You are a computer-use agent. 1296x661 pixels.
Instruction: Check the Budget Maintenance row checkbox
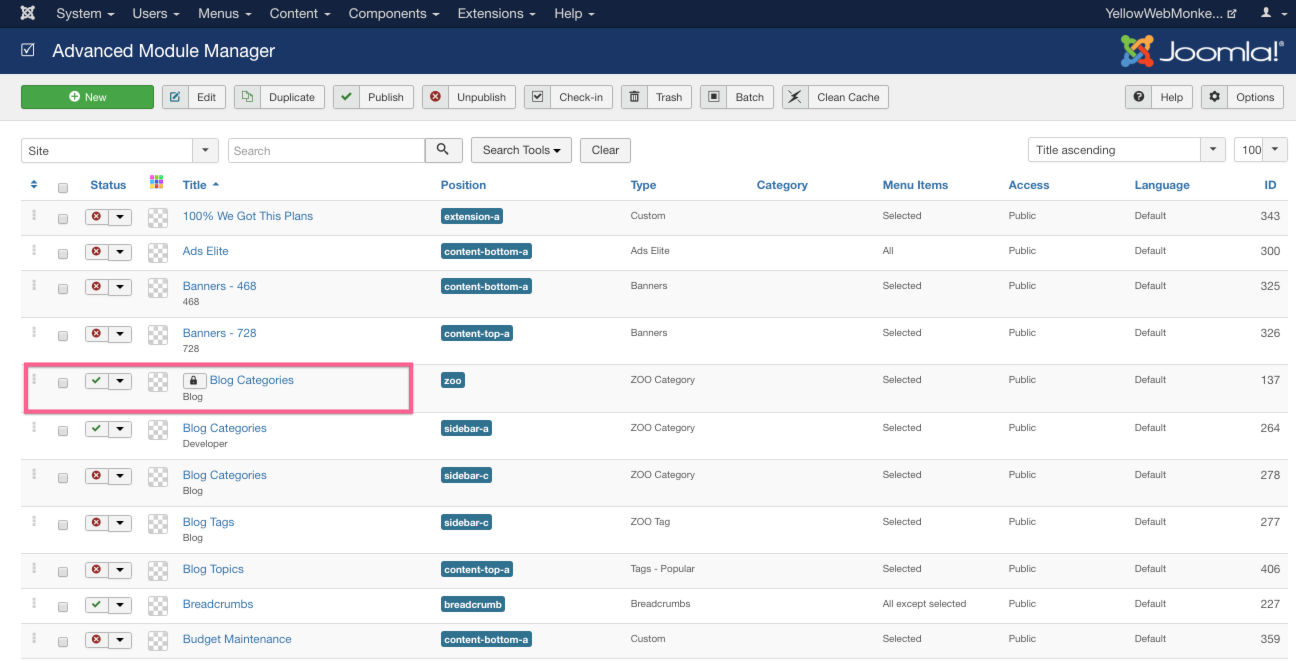click(63, 642)
